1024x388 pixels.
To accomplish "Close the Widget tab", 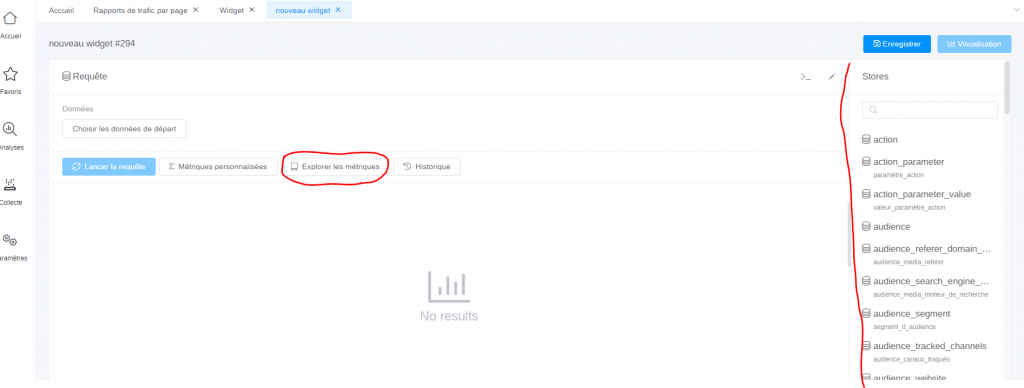I will coord(251,10).
